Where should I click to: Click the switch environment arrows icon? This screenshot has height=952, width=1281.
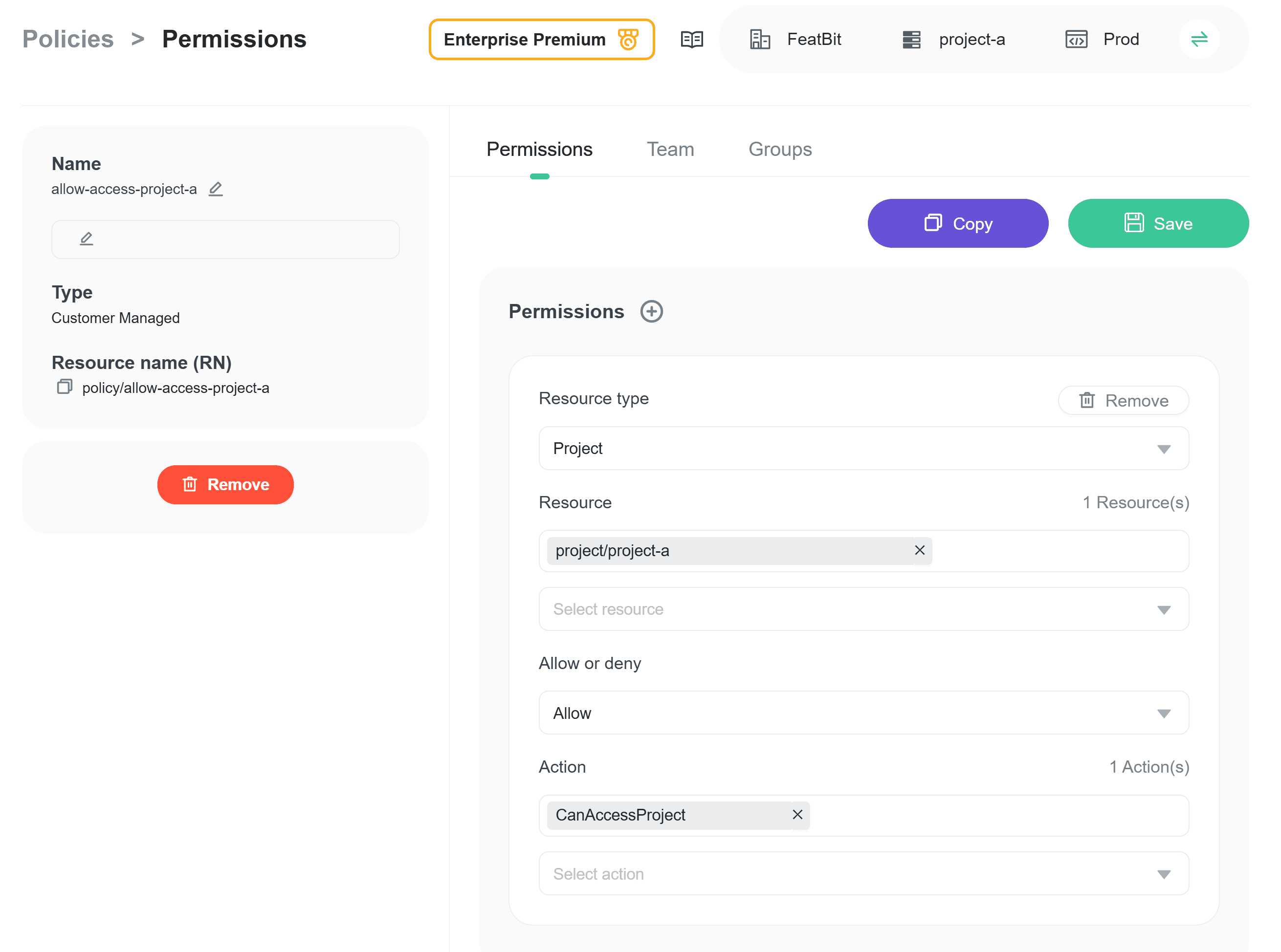[x=1199, y=39]
